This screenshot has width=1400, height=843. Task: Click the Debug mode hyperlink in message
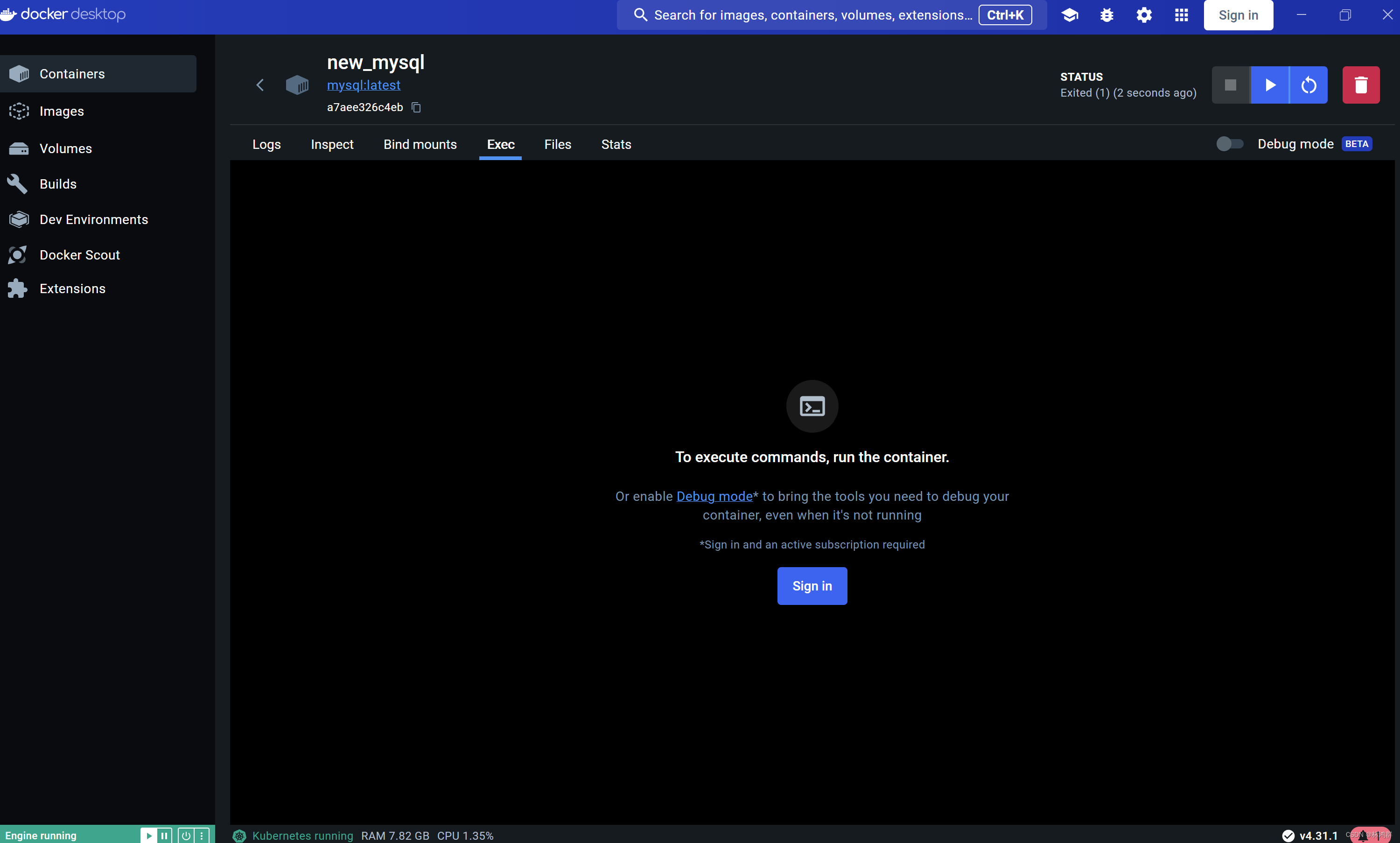click(x=714, y=497)
